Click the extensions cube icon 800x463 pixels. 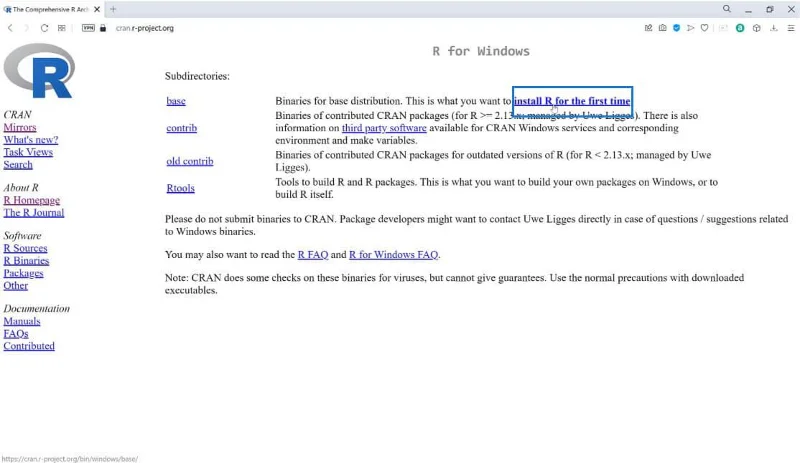coord(757,28)
